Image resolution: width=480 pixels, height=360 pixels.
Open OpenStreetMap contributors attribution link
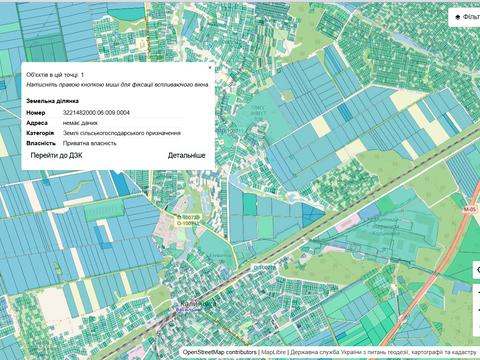[220, 352]
